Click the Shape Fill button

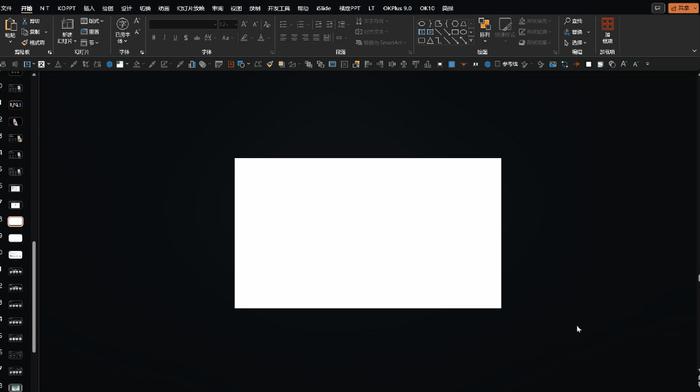[534, 21]
